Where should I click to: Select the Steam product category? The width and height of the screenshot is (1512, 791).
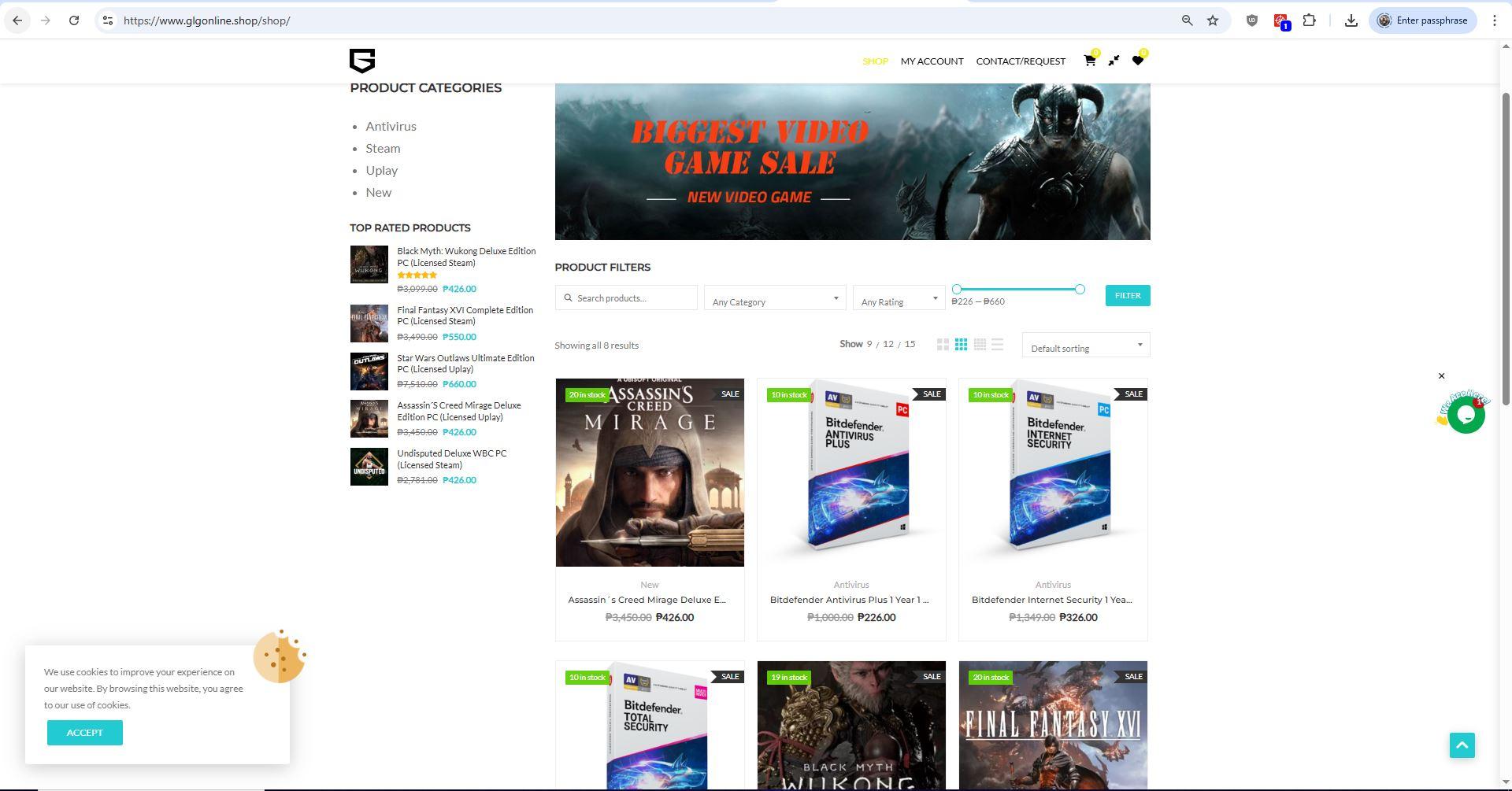383,148
